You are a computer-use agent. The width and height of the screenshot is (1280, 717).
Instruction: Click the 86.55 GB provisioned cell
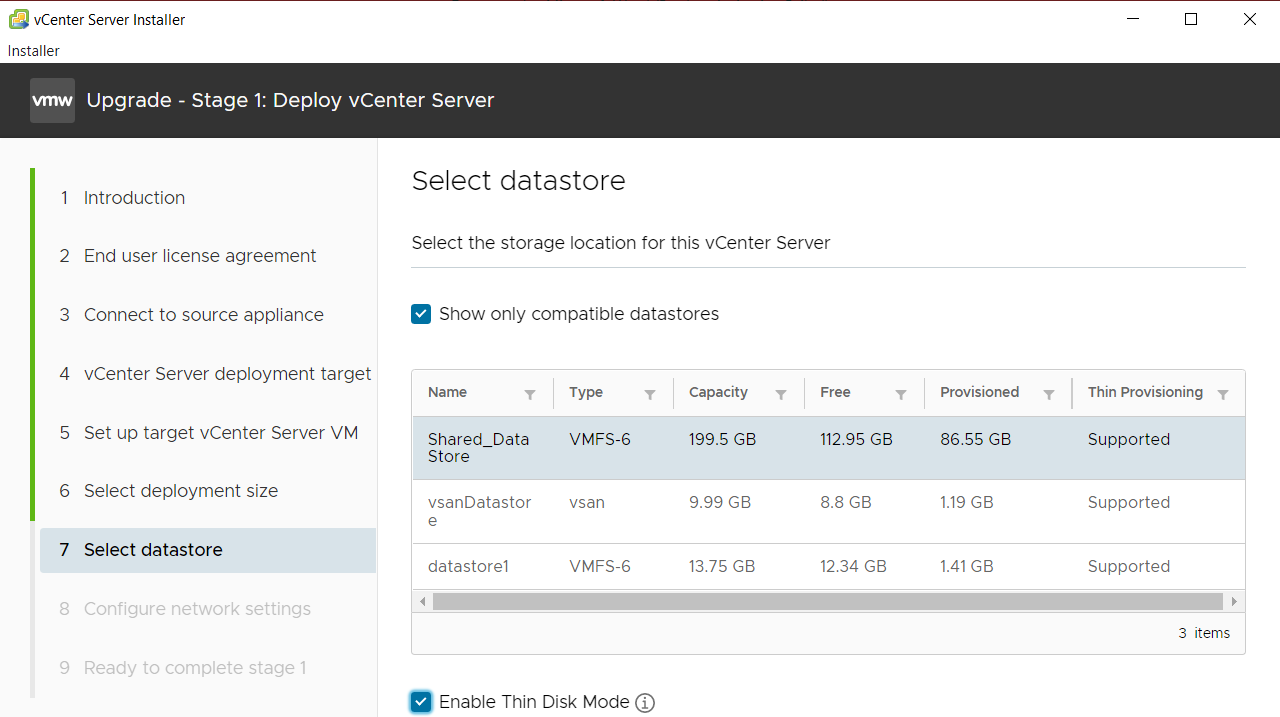[x=976, y=439]
